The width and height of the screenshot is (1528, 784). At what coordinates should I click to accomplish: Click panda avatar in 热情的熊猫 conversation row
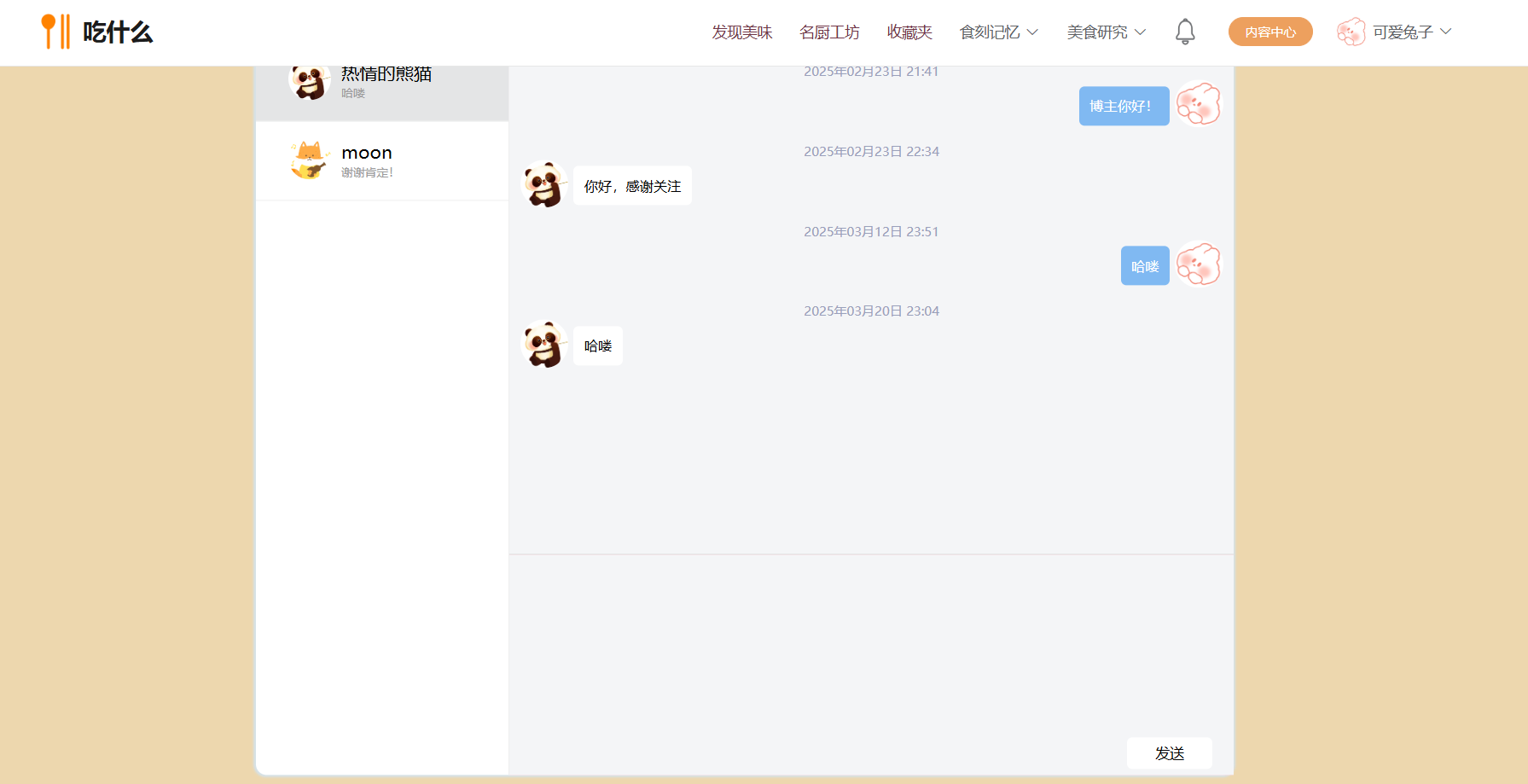pos(309,81)
